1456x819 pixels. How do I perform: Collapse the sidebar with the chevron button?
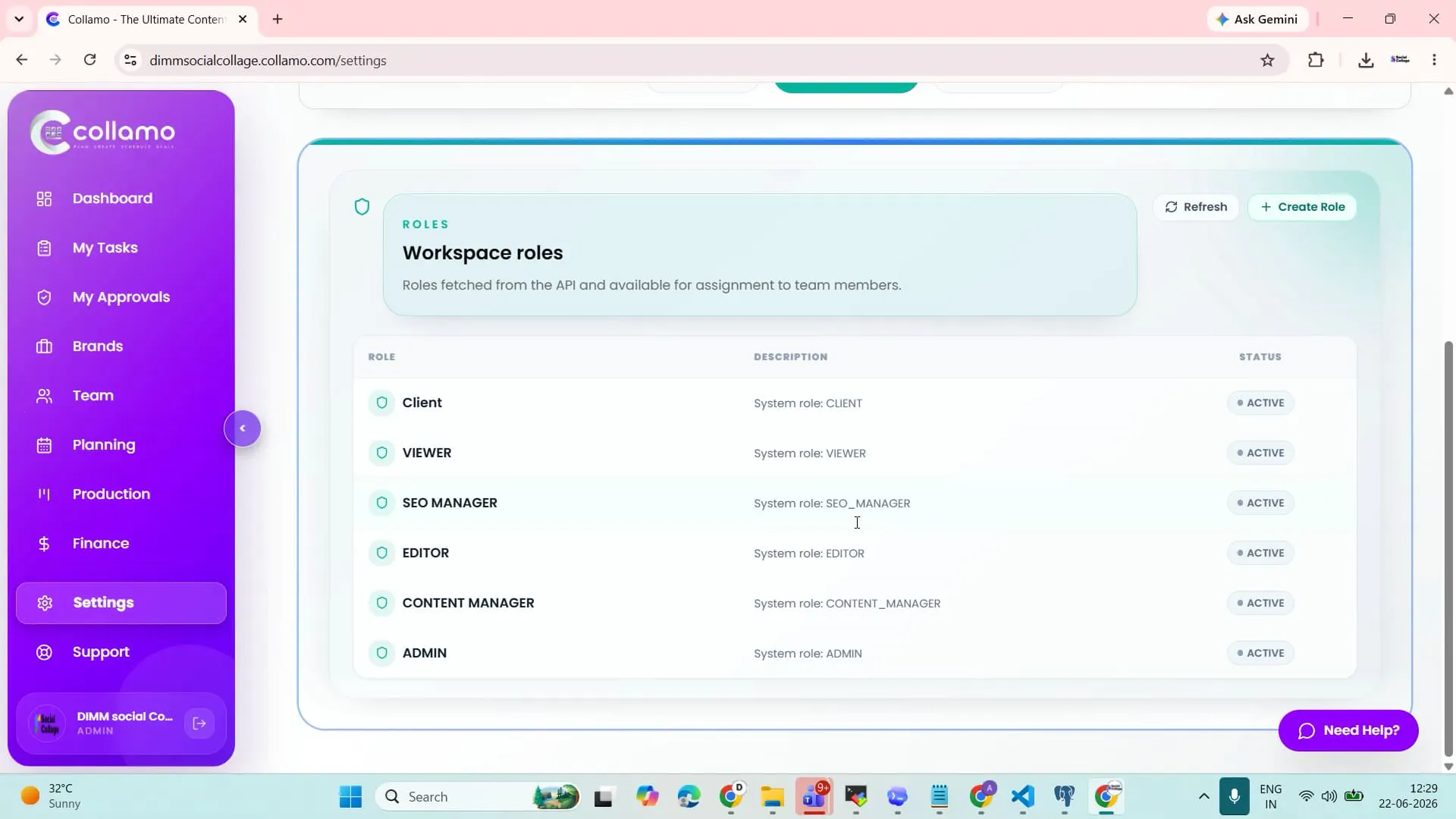click(x=243, y=428)
